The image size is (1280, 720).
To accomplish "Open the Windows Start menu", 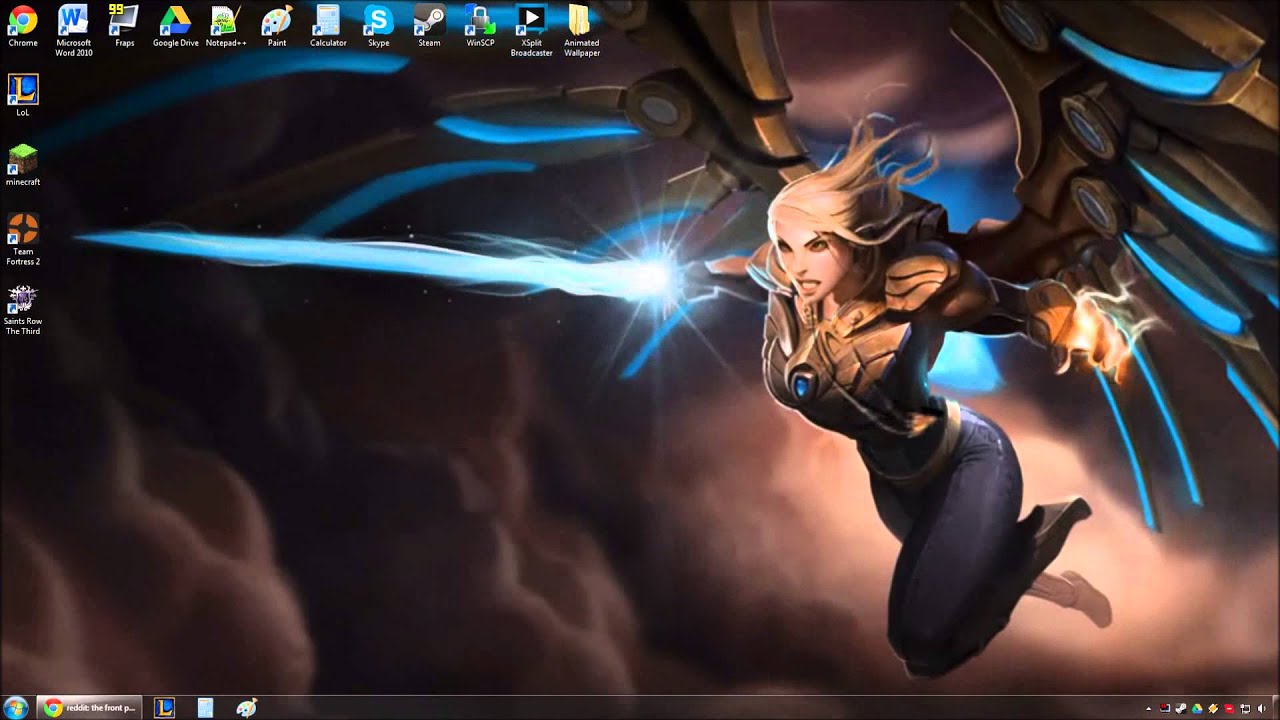I will click(x=16, y=708).
